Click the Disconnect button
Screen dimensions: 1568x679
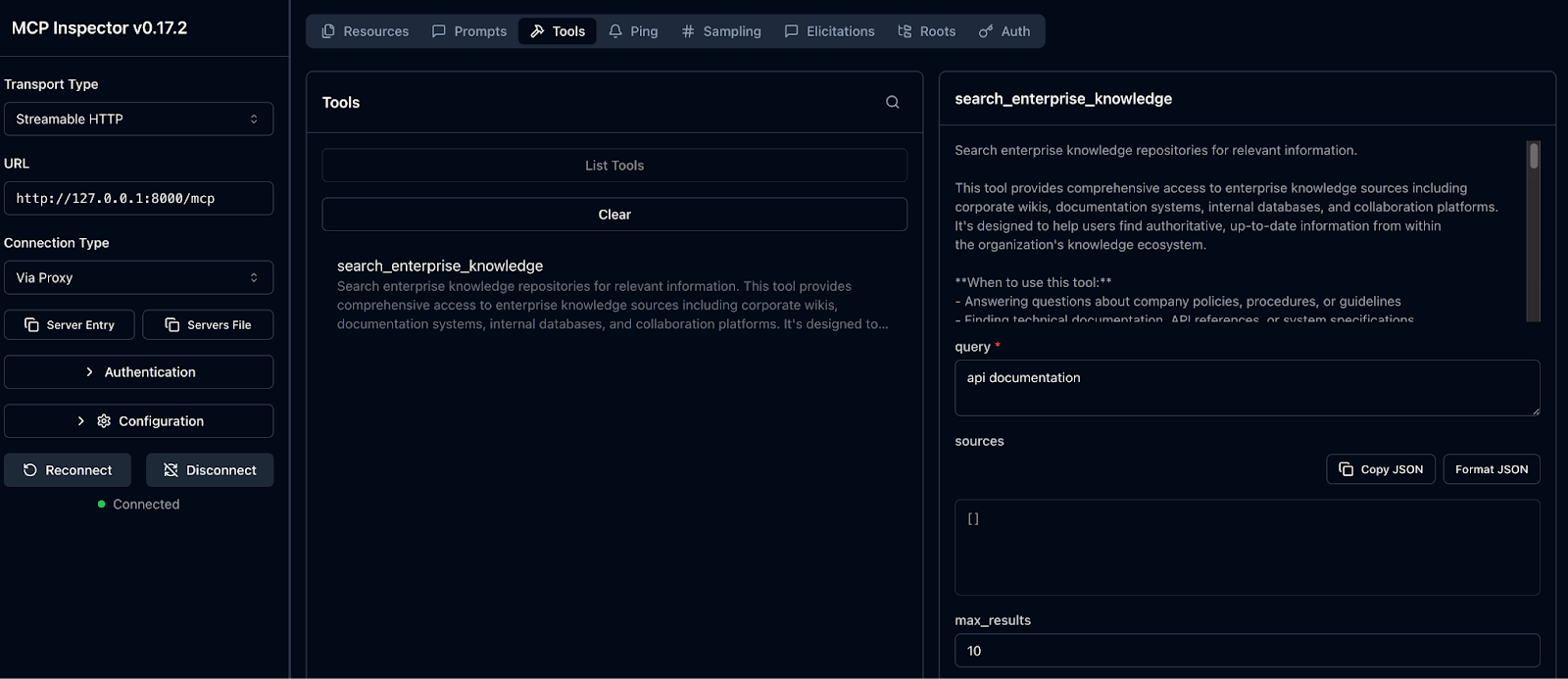[x=210, y=470]
